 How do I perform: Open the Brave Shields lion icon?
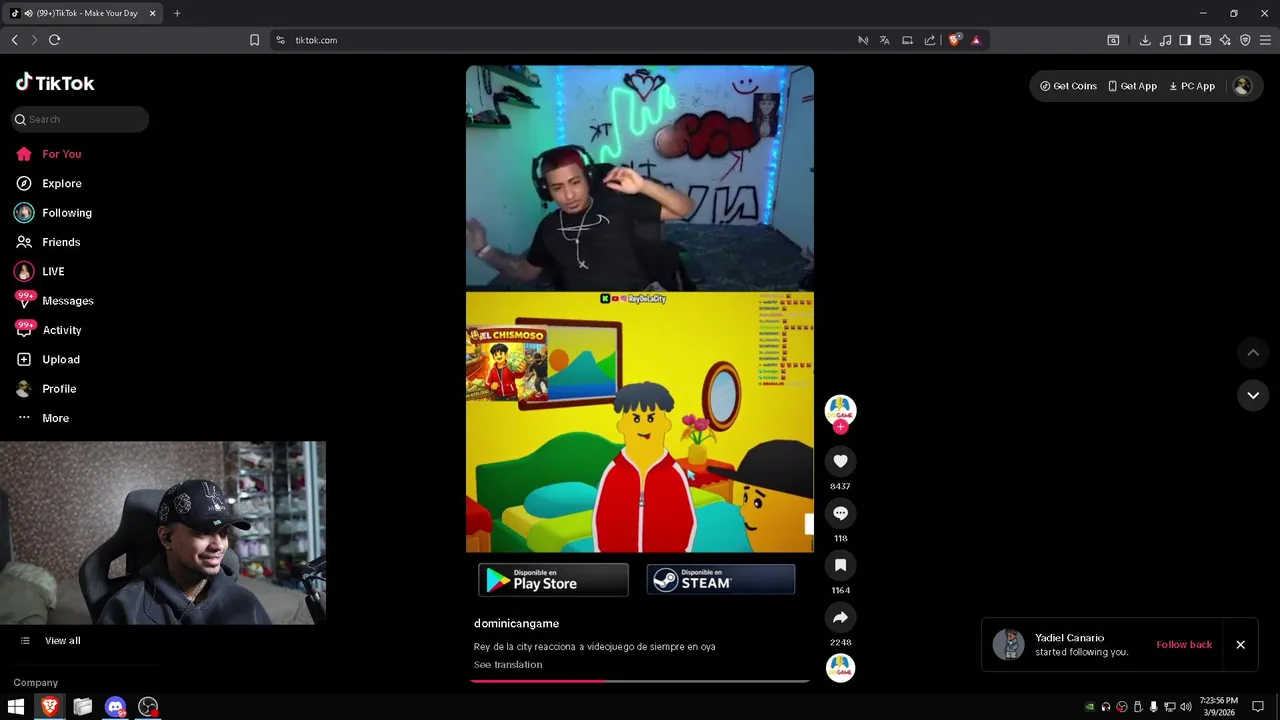[954, 40]
